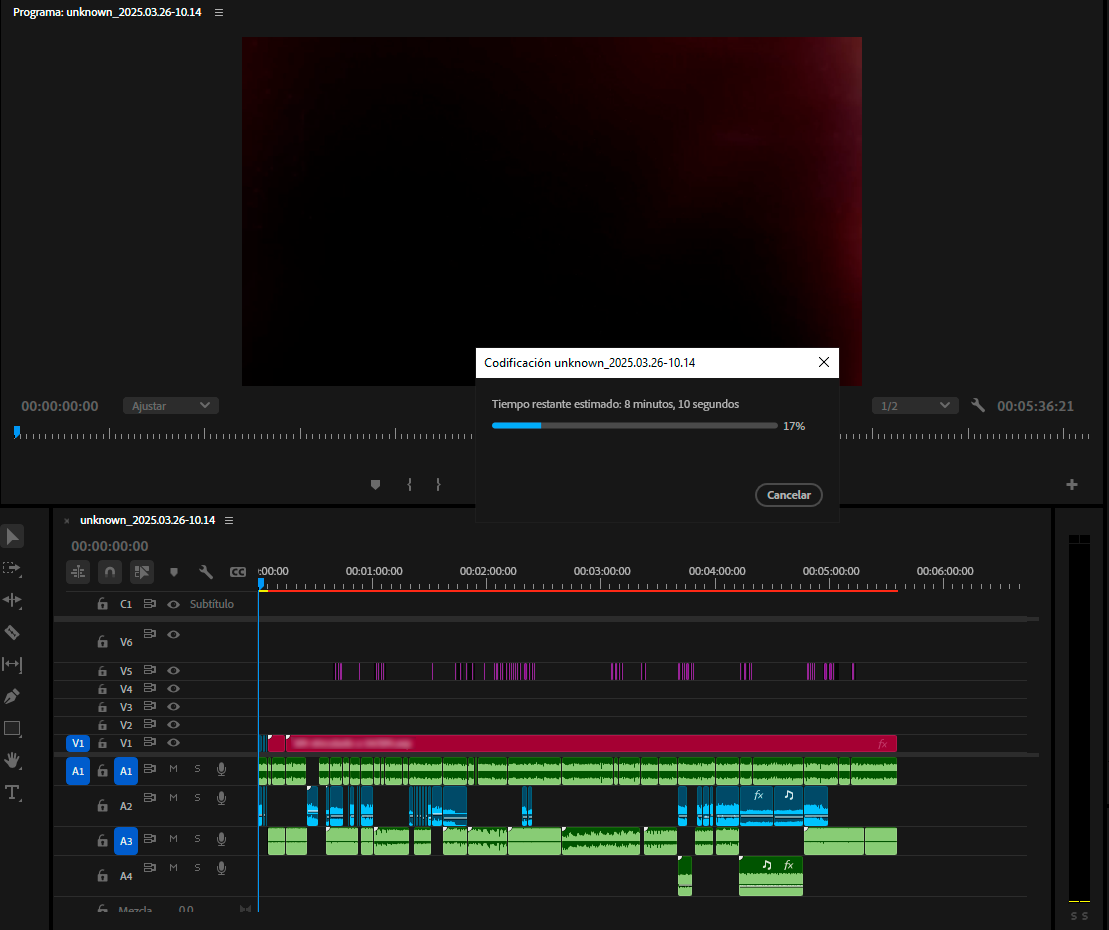This screenshot has width=1109, height=930.
Task: Toggle A3 track targeting button
Action: pyautogui.click(x=126, y=841)
